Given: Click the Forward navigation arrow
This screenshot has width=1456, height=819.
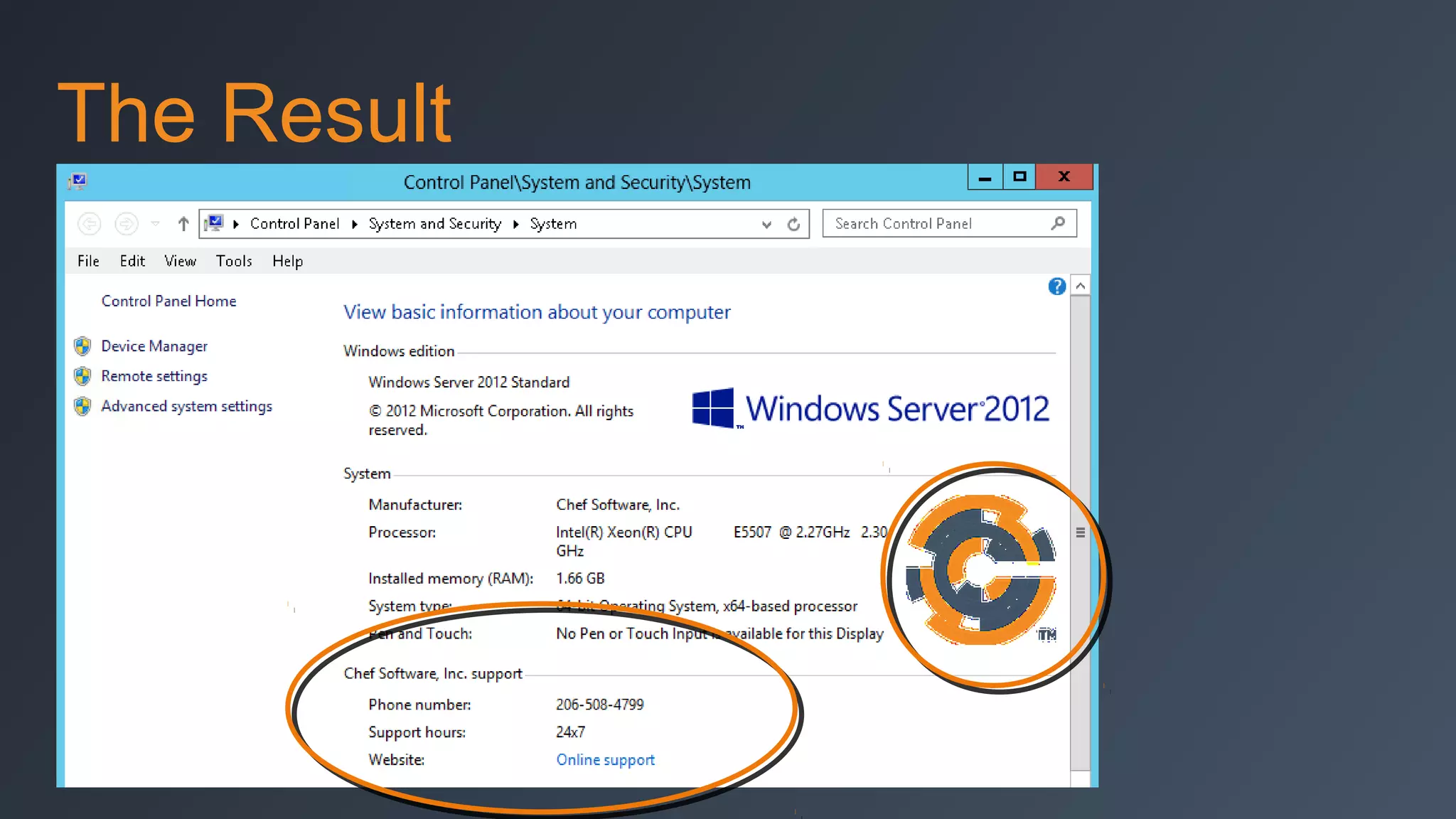Looking at the screenshot, I should pyautogui.click(x=127, y=224).
